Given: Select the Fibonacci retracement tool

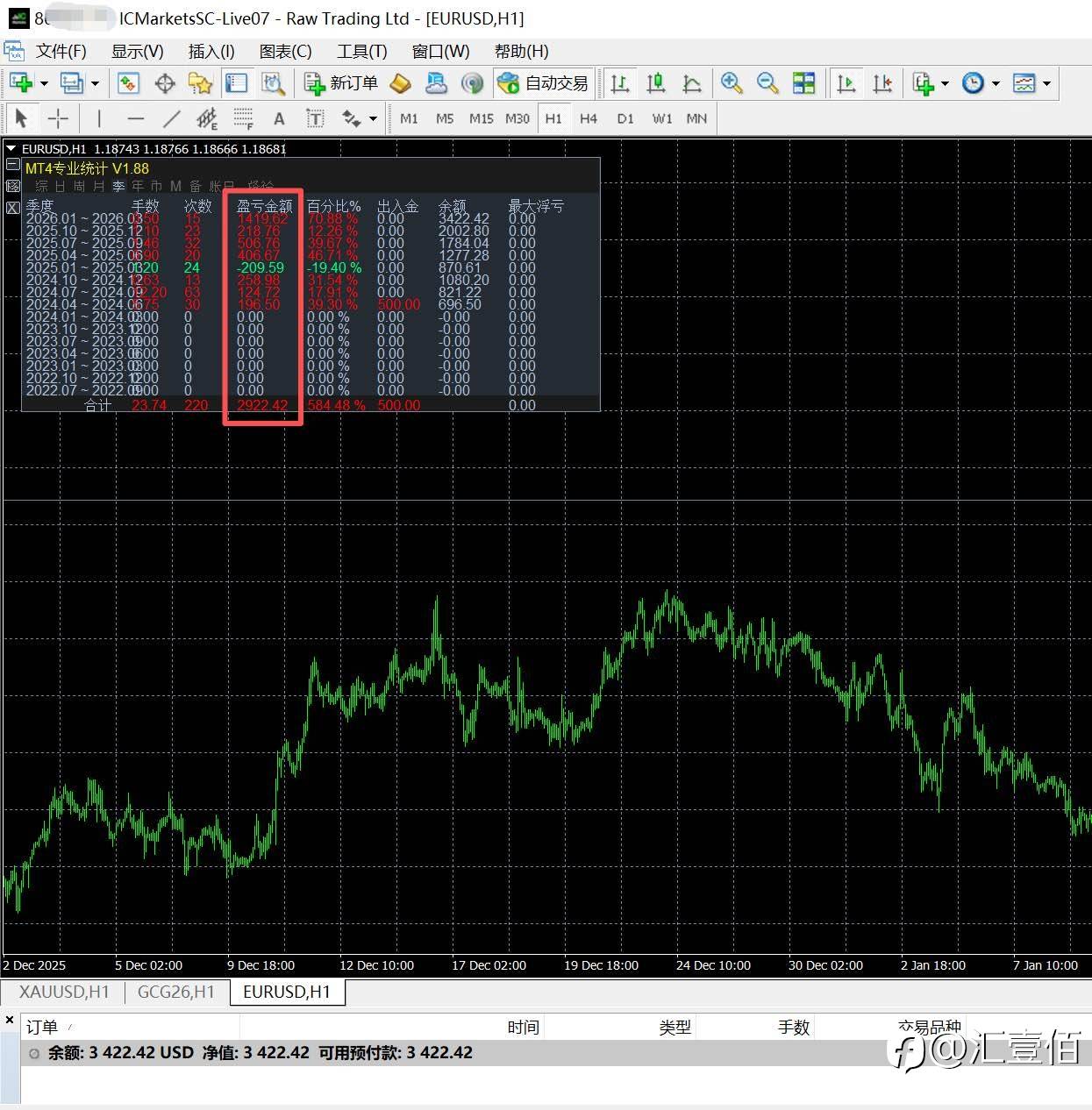Looking at the screenshot, I should coord(243,118).
